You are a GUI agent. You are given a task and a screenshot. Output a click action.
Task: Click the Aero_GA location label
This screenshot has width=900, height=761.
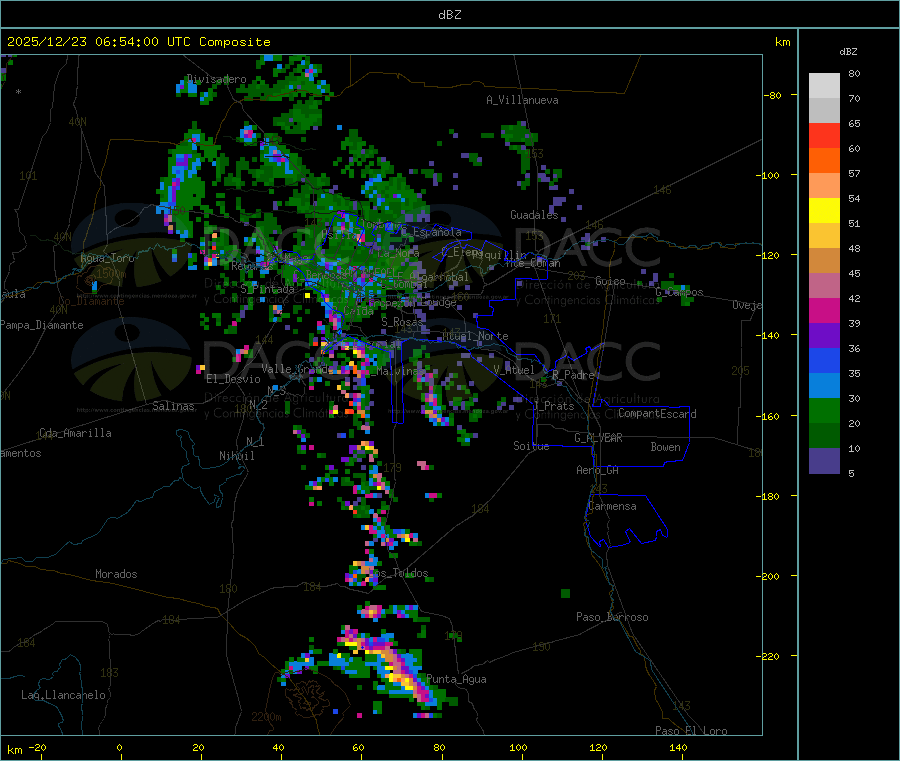pos(597,470)
